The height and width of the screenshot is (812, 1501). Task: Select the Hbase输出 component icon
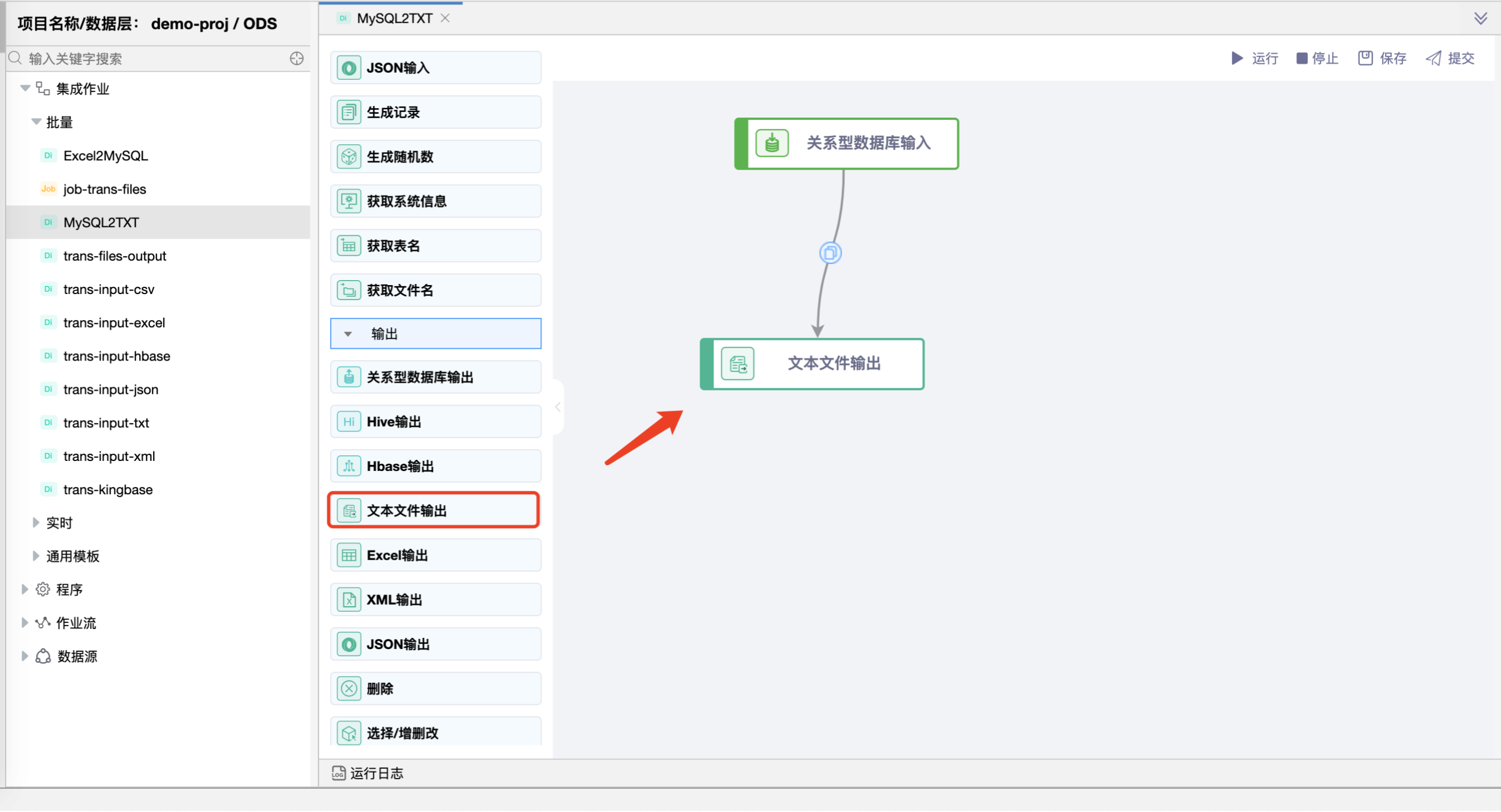click(349, 465)
